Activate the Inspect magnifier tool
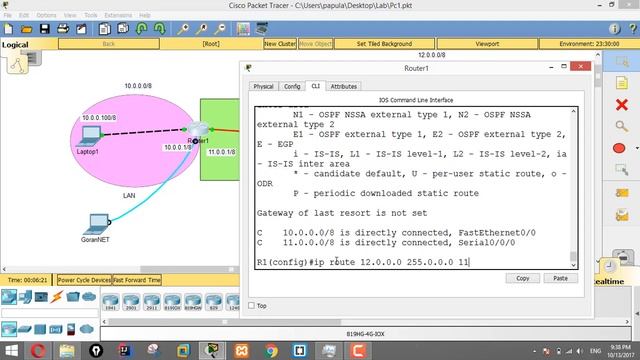Image resolution: width=640 pixels, height=360 pixels. pyautogui.click(x=622, y=126)
